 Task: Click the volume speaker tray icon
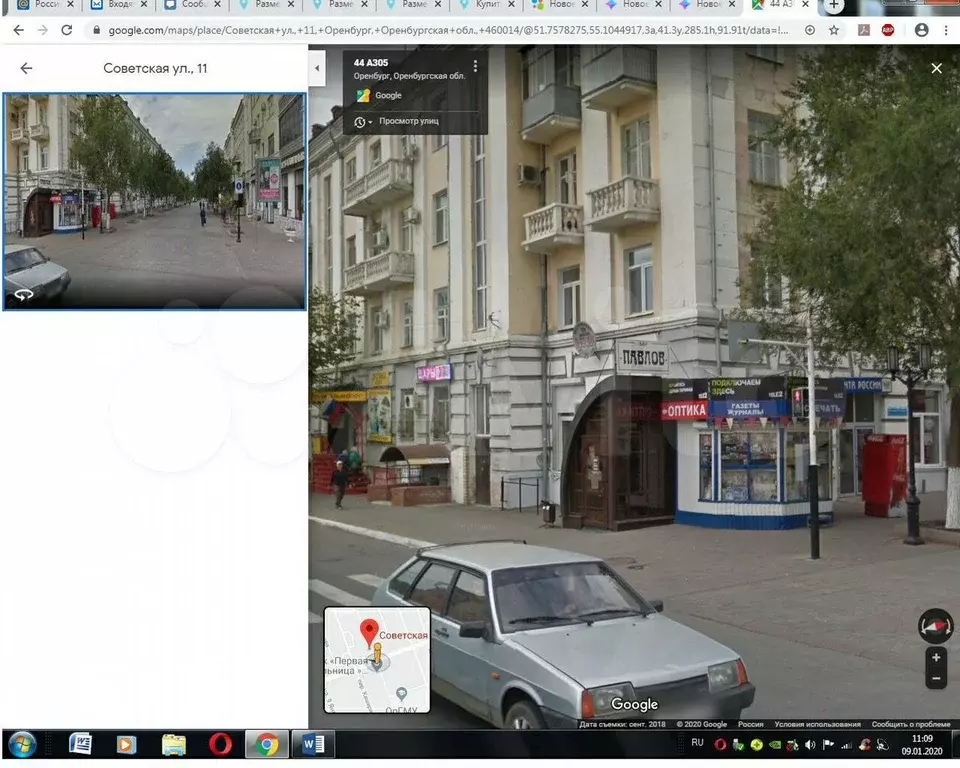click(x=810, y=745)
